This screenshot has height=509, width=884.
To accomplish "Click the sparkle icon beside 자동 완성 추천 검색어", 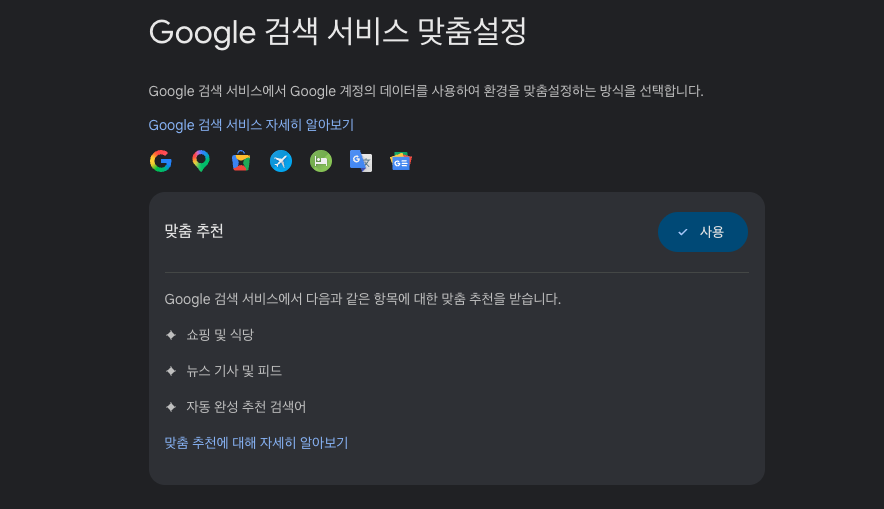I will pyautogui.click(x=171, y=407).
